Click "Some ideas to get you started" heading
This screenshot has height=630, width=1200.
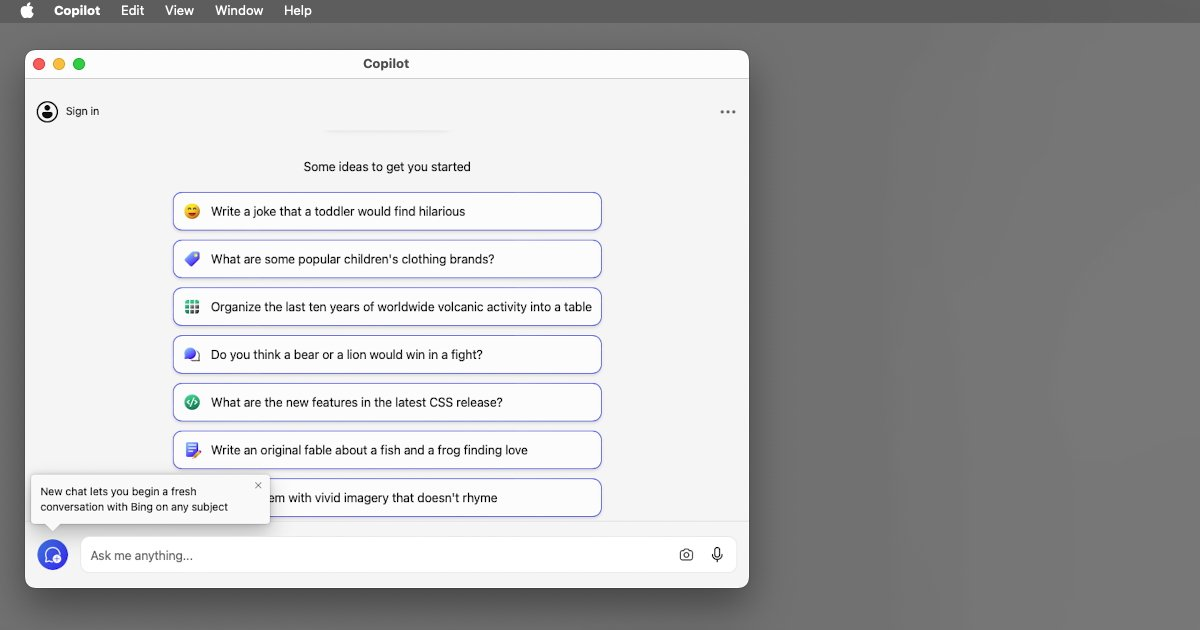click(387, 167)
